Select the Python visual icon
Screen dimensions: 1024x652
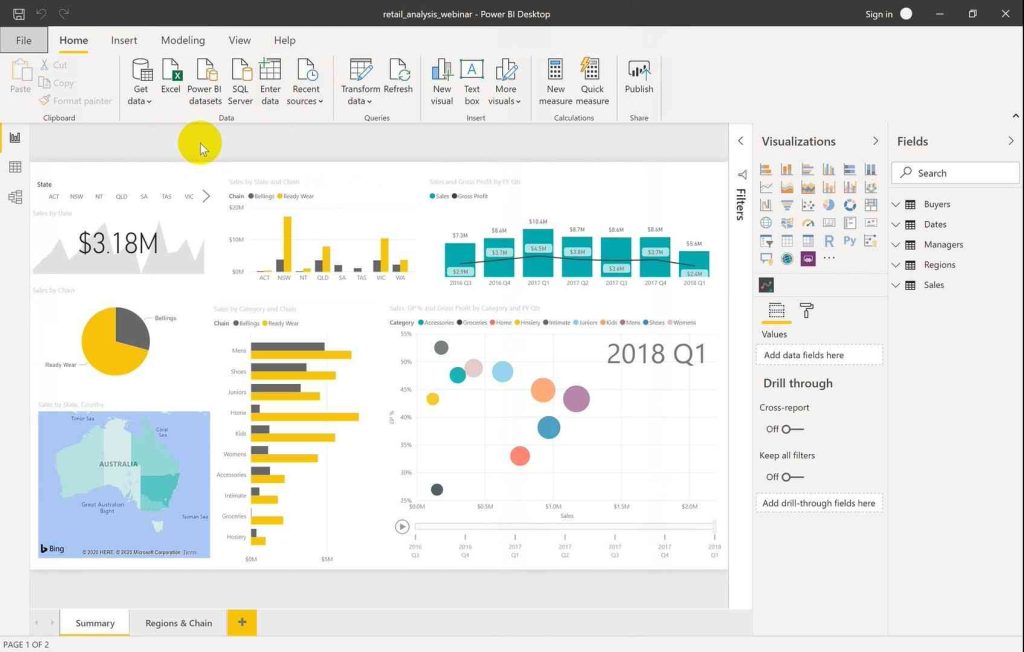850,240
